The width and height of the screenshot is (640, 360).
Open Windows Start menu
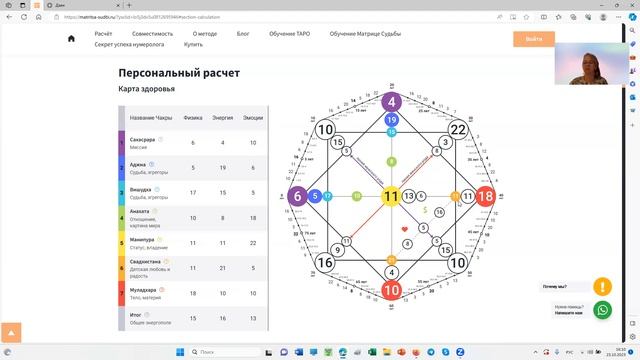(x=180, y=352)
